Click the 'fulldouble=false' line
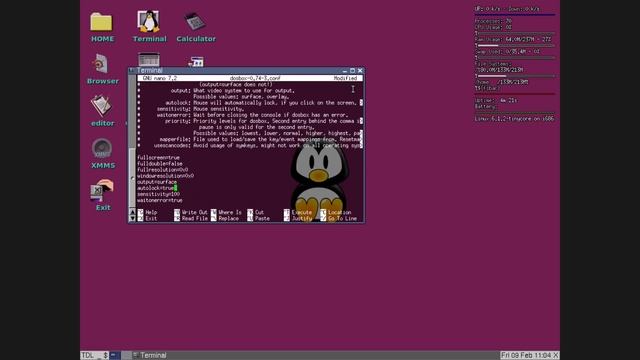 coord(160,164)
